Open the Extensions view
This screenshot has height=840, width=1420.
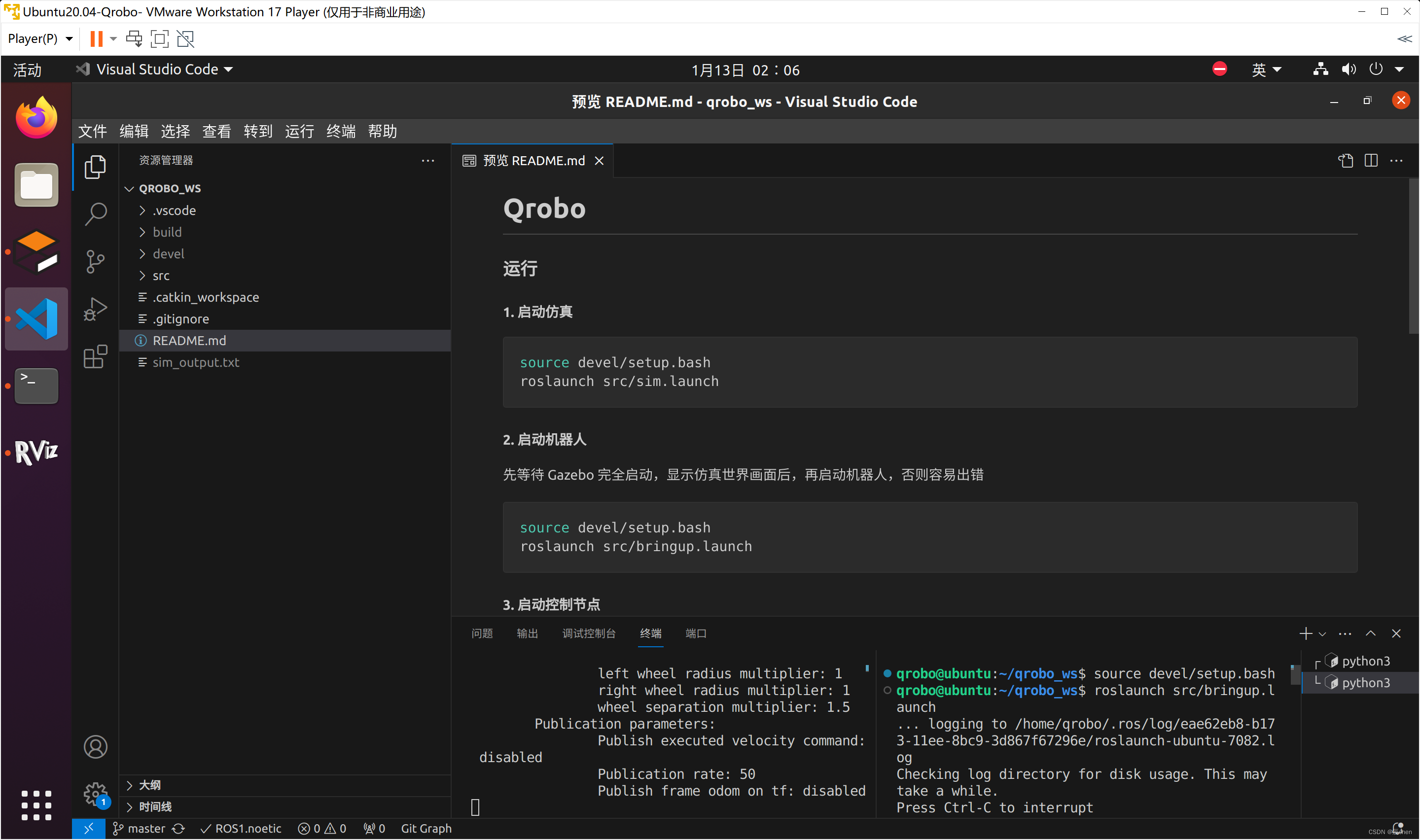point(95,356)
